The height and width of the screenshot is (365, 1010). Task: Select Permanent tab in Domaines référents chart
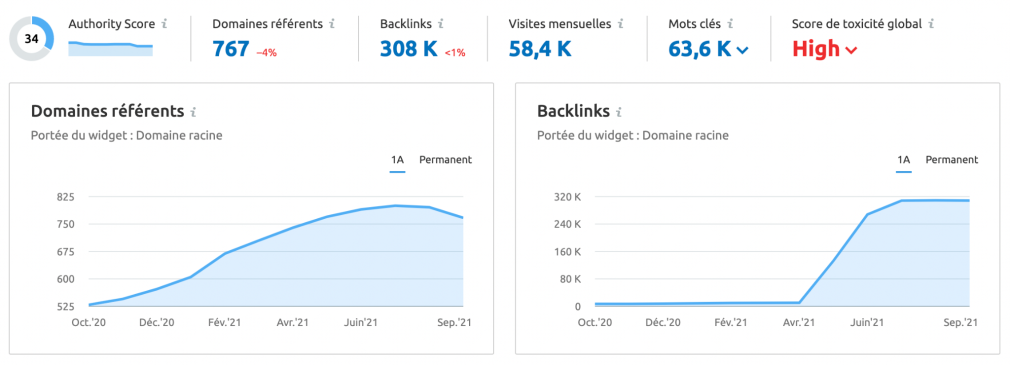point(446,160)
